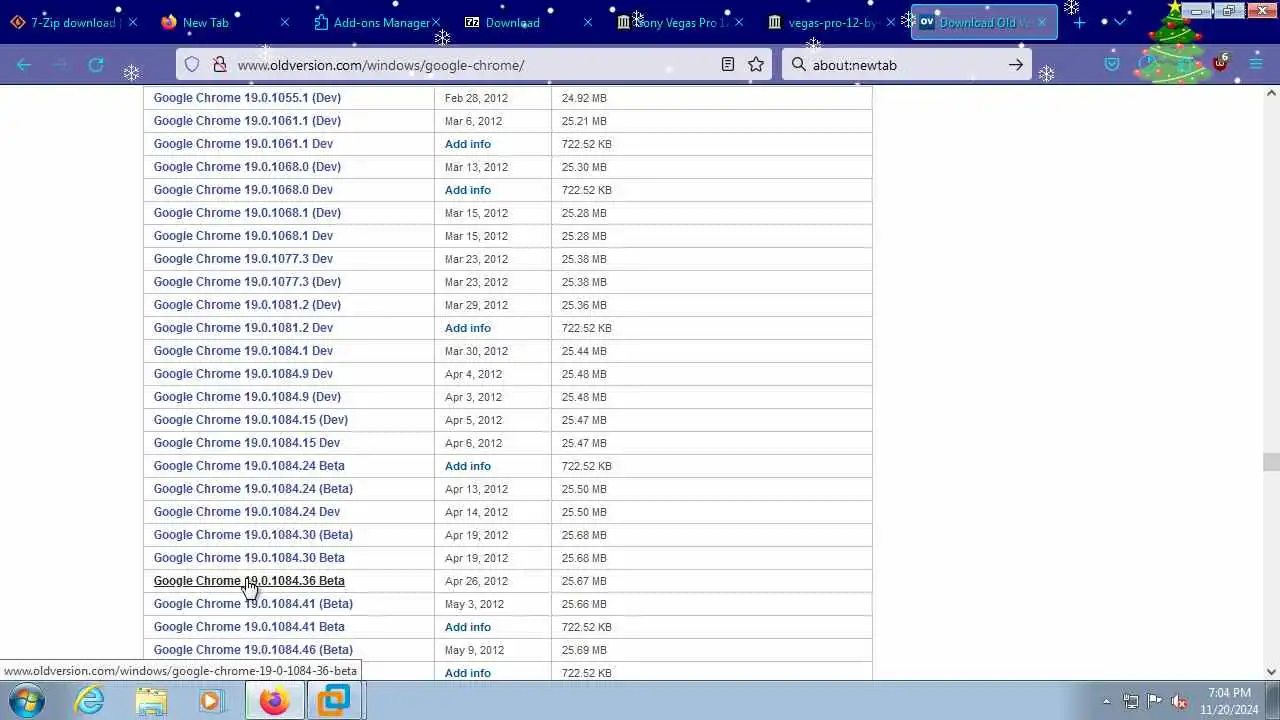The width and height of the screenshot is (1280, 720).
Task: Open Google Chrome 19.0.1084.30 (Beta) link
Action: [x=253, y=535]
